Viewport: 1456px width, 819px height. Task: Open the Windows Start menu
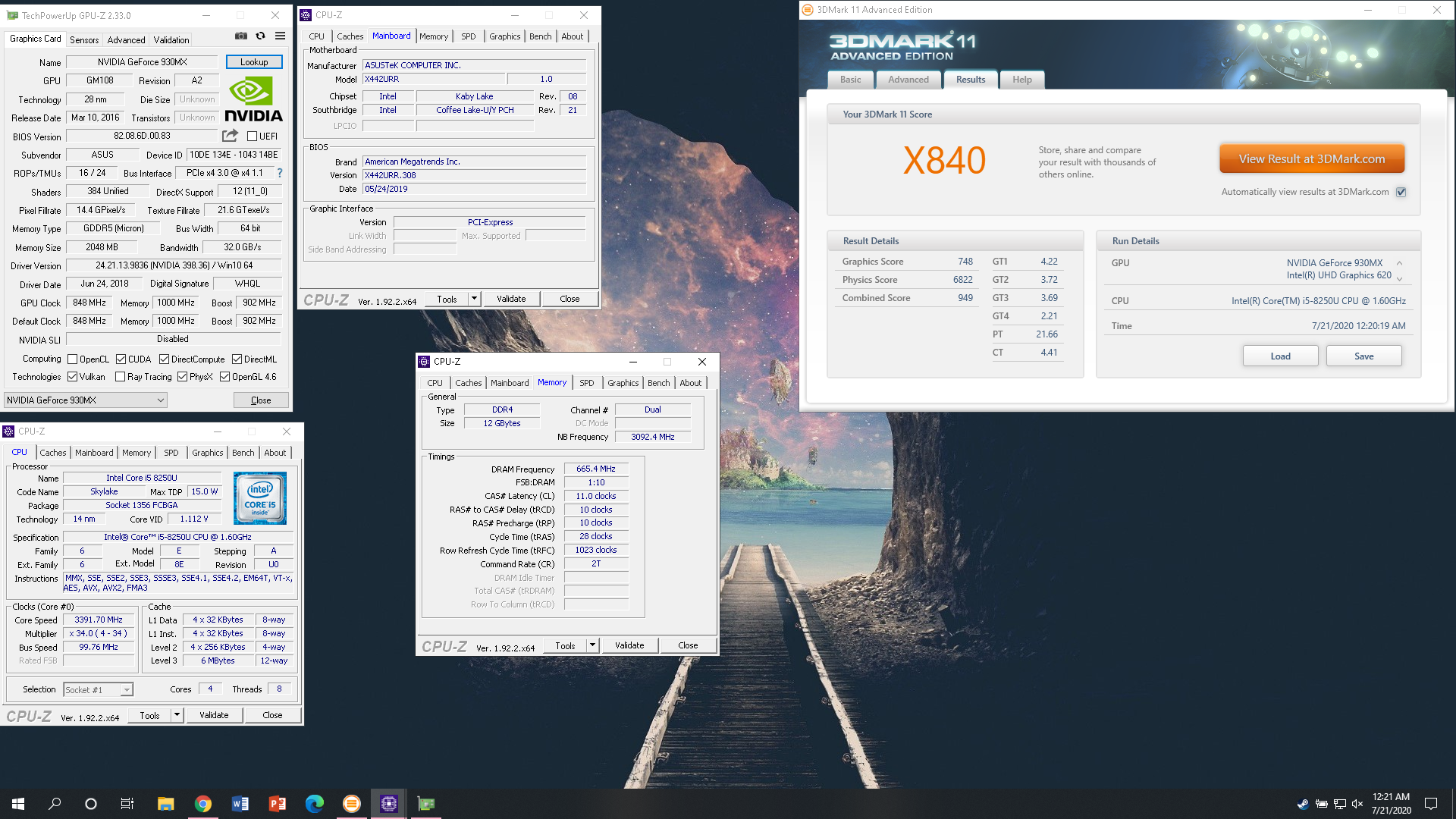[18, 804]
